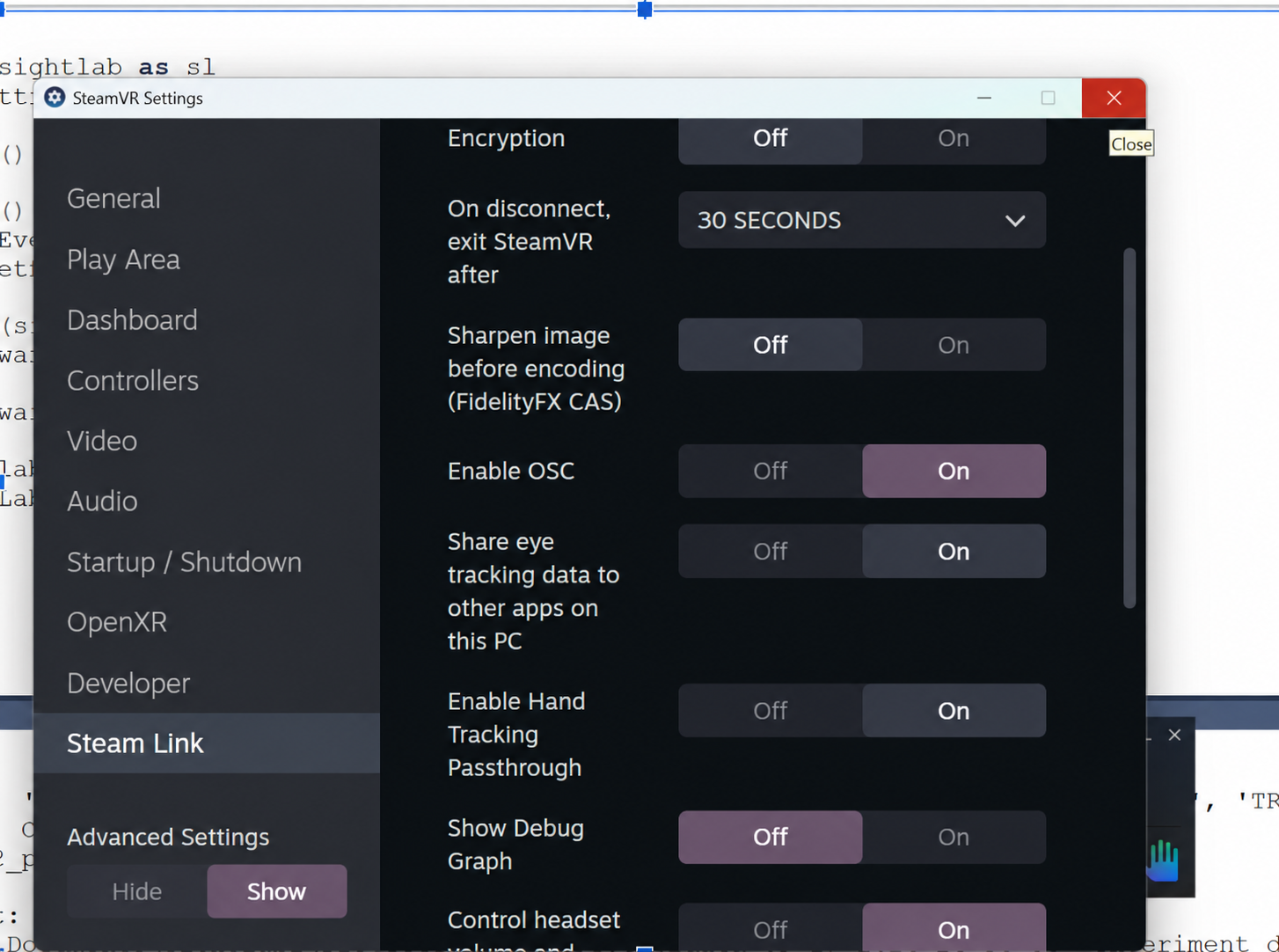Click the dropdown chevron beside 30 SECONDS
Screen dimensions: 1279x952
(x=1015, y=221)
